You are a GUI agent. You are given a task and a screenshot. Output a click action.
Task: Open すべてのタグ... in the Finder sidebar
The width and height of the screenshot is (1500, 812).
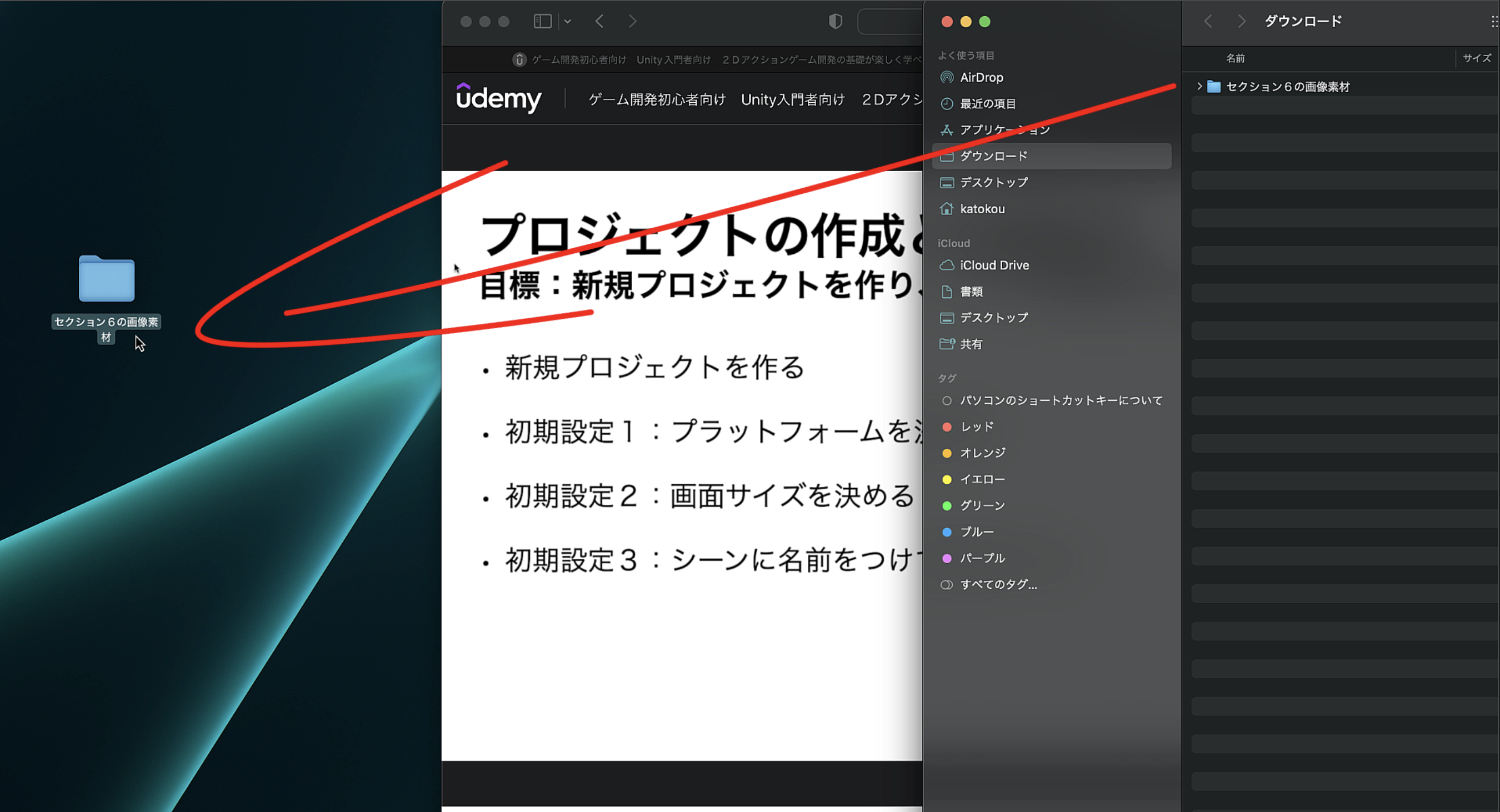coord(1051,585)
